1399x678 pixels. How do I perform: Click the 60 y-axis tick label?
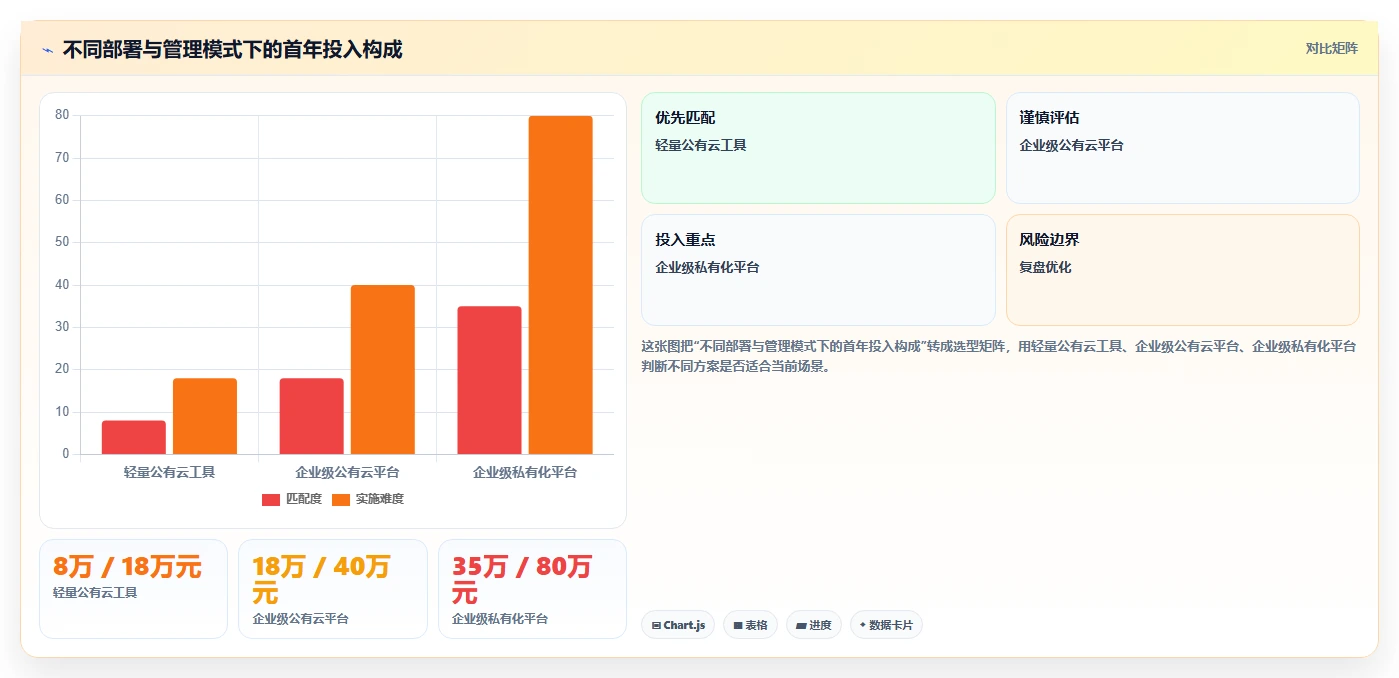point(62,200)
